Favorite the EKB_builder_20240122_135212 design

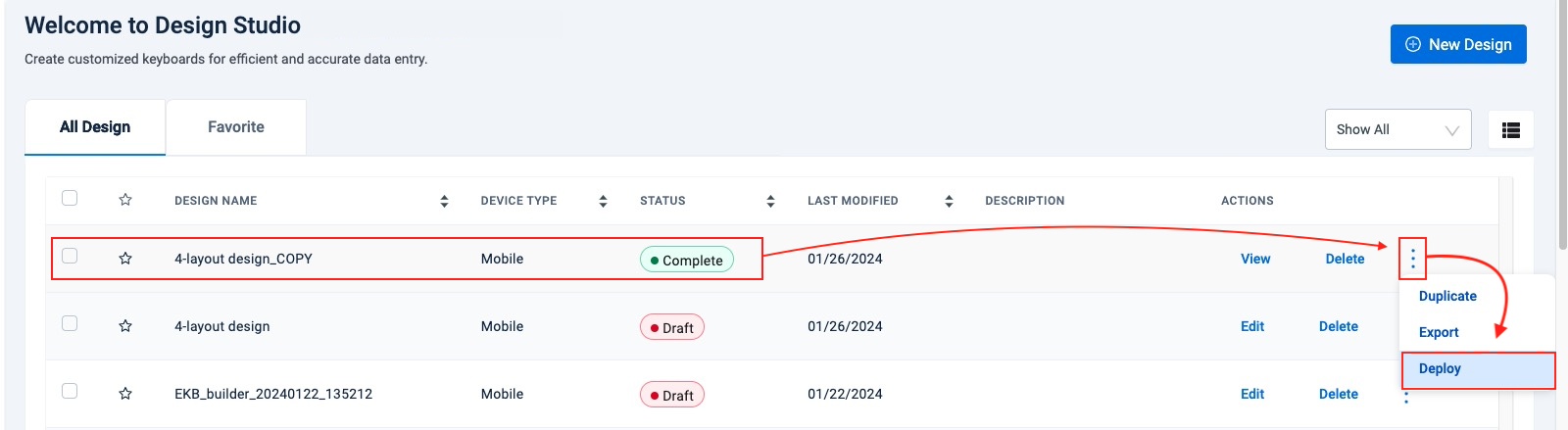tap(125, 394)
